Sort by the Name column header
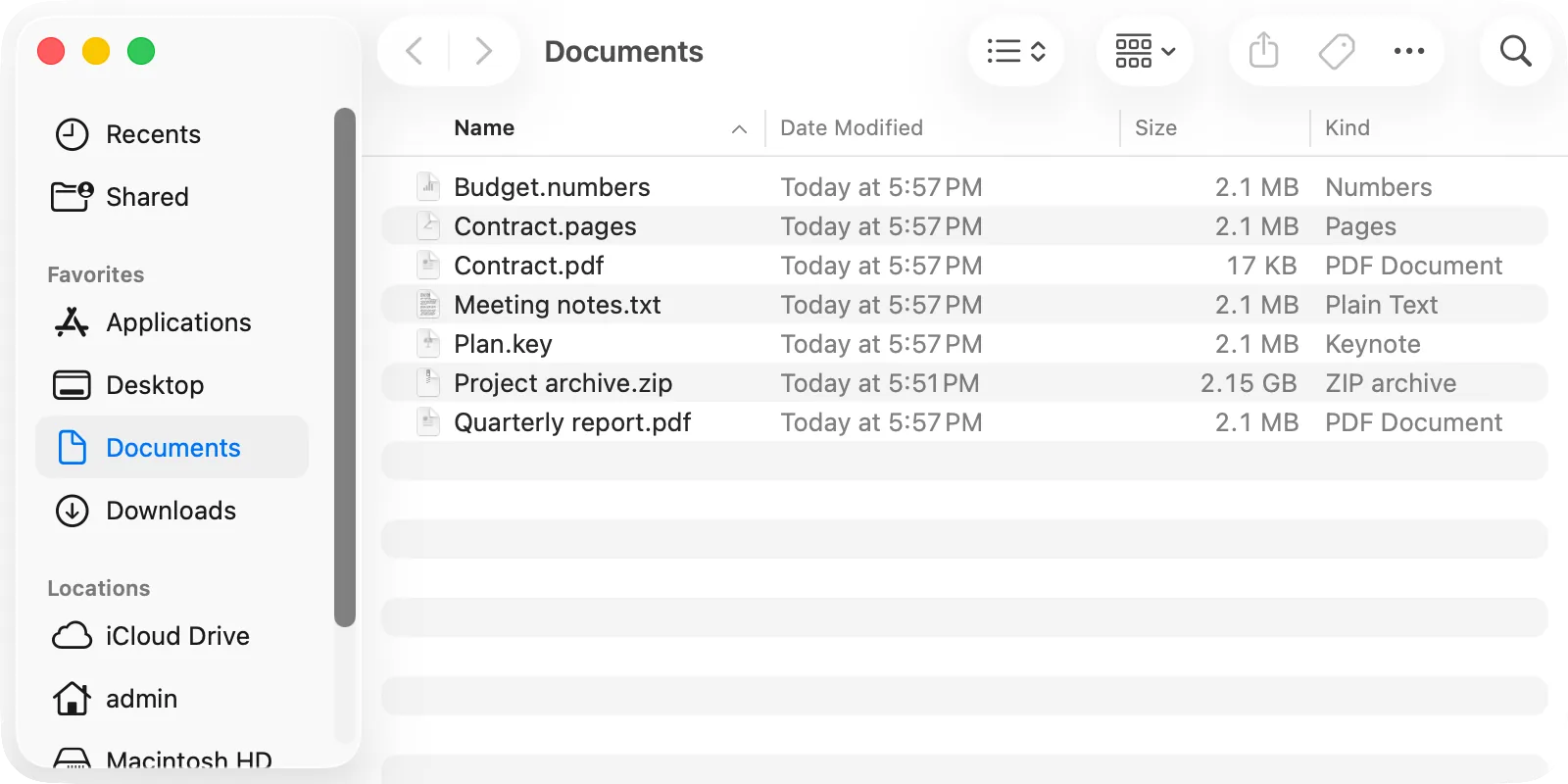 tap(484, 128)
